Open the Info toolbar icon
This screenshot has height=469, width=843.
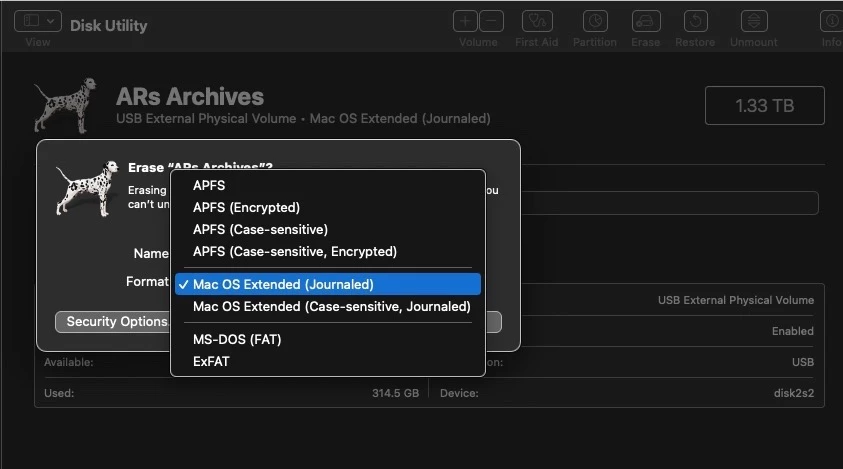coord(831,21)
